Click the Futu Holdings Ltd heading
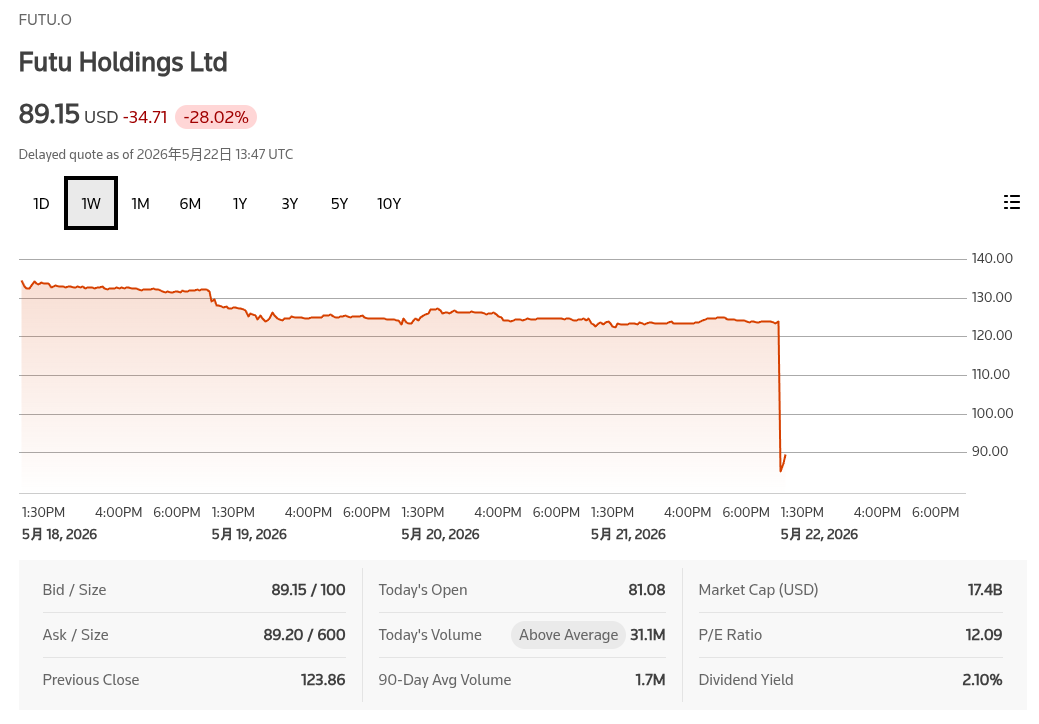Viewport: 1039px width, 724px height. (x=123, y=62)
